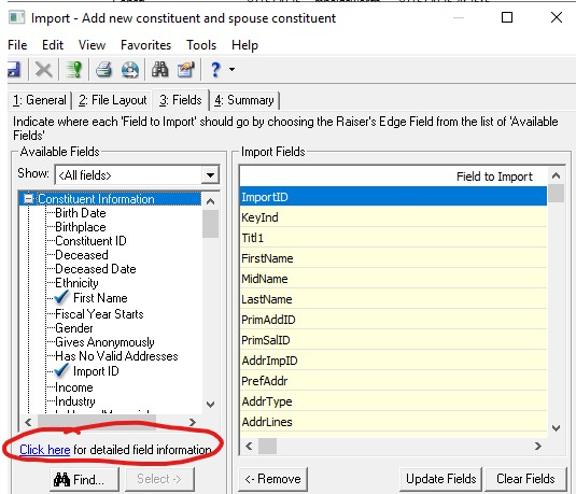
Task: Select the PrefAddr import field row
Action: (x=393, y=381)
